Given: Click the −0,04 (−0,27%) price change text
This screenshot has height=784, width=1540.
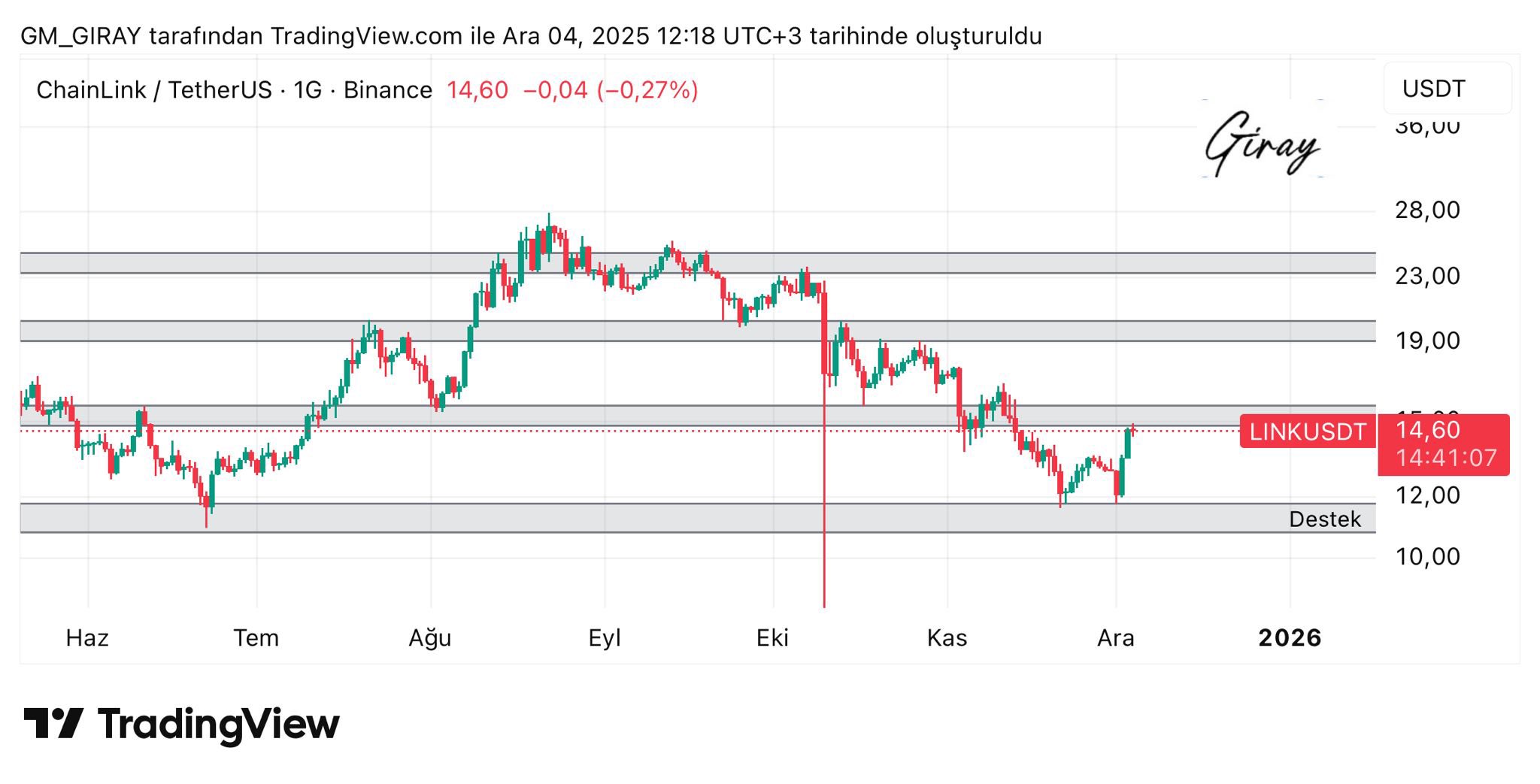Looking at the screenshot, I should pos(611,90).
